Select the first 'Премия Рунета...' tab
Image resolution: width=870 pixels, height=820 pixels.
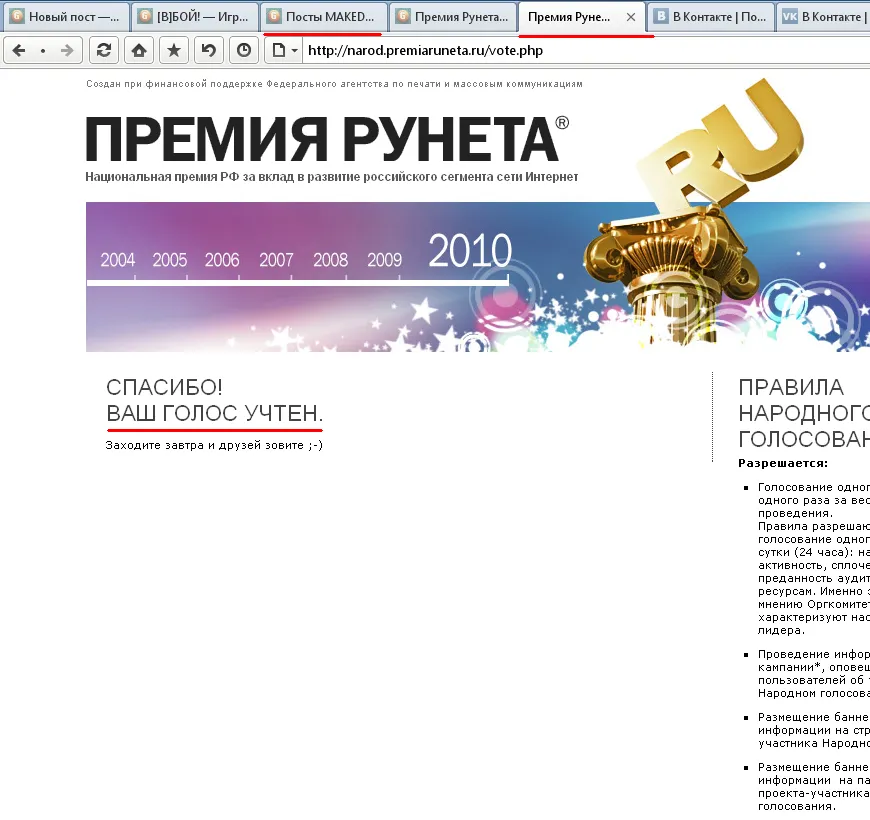click(x=452, y=17)
